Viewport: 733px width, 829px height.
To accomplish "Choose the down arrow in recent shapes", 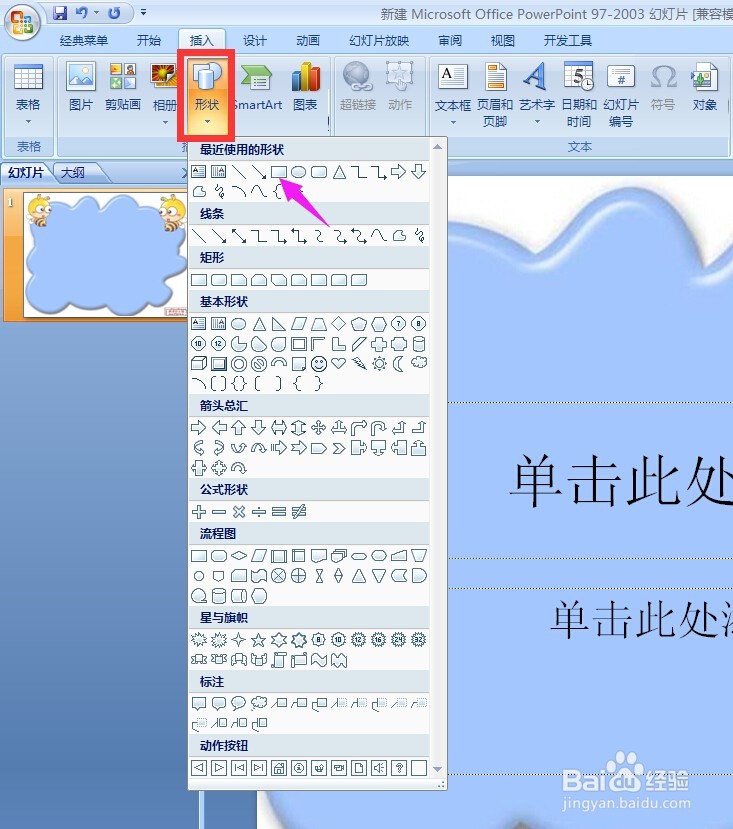I will tap(418, 172).
